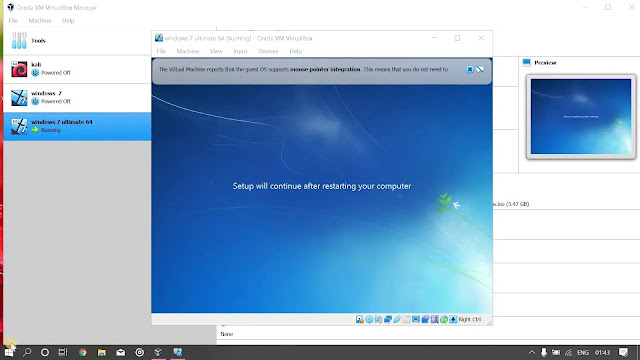Click the VM window title bar icon

(159, 38)
